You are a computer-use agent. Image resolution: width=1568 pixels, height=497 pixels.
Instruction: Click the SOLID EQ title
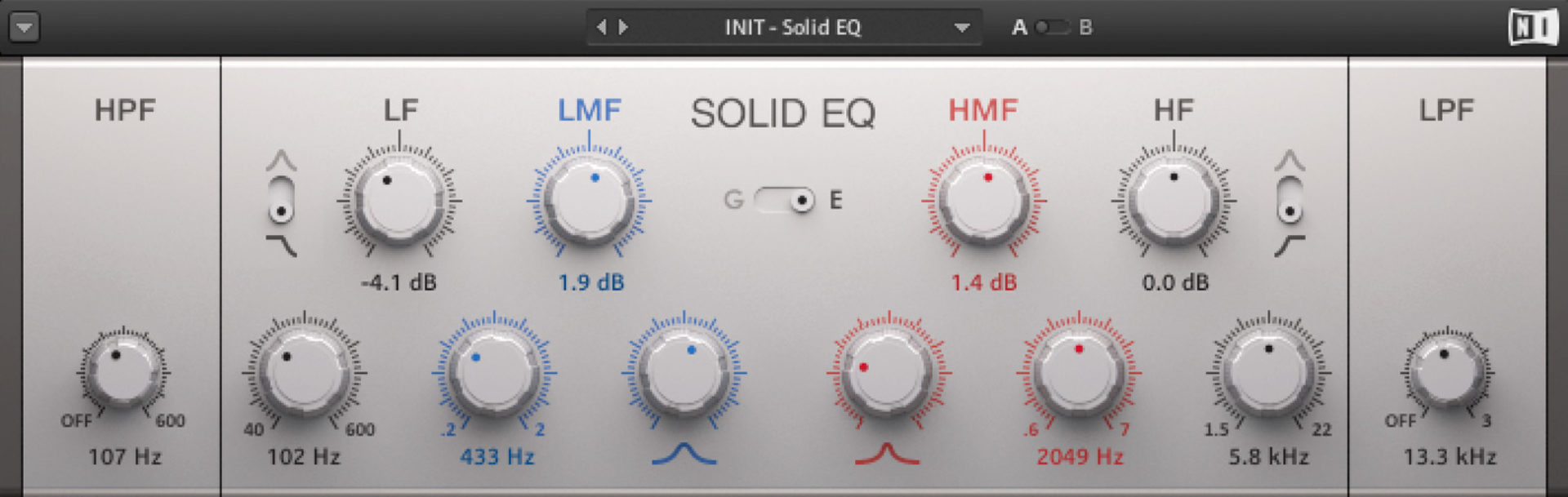[783, 113]
